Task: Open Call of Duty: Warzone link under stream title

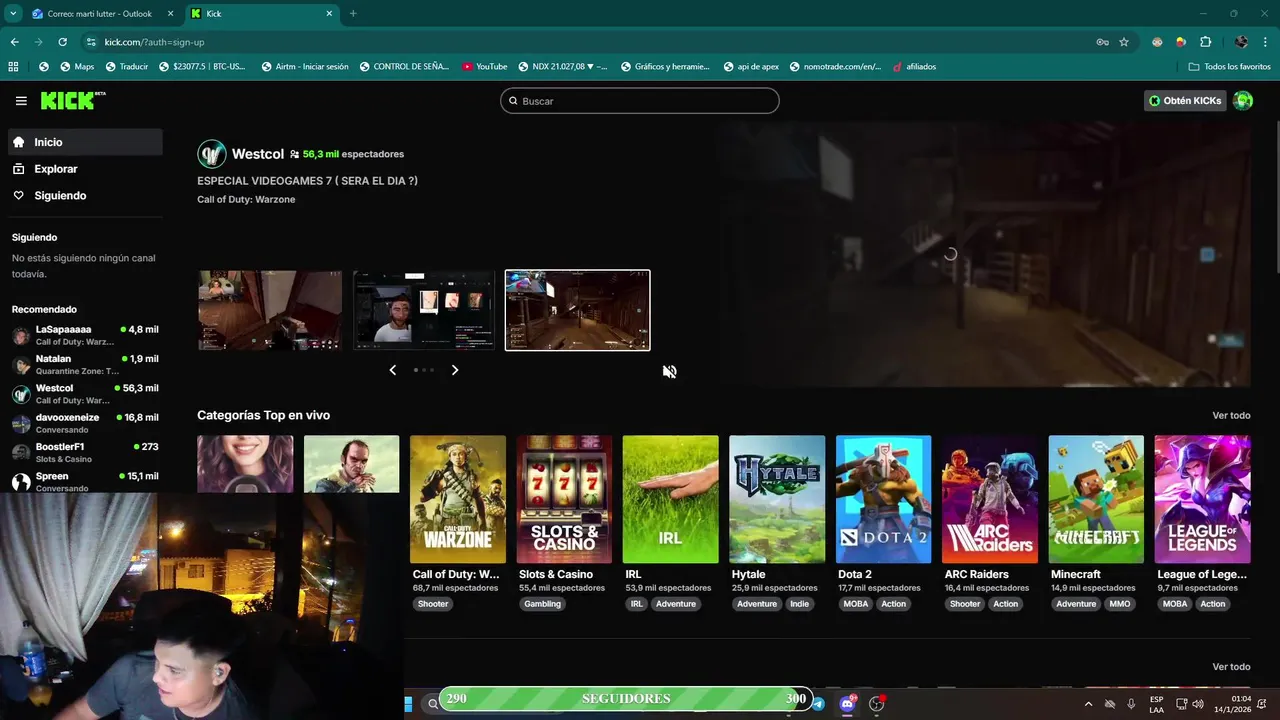Action: point(246,199)
